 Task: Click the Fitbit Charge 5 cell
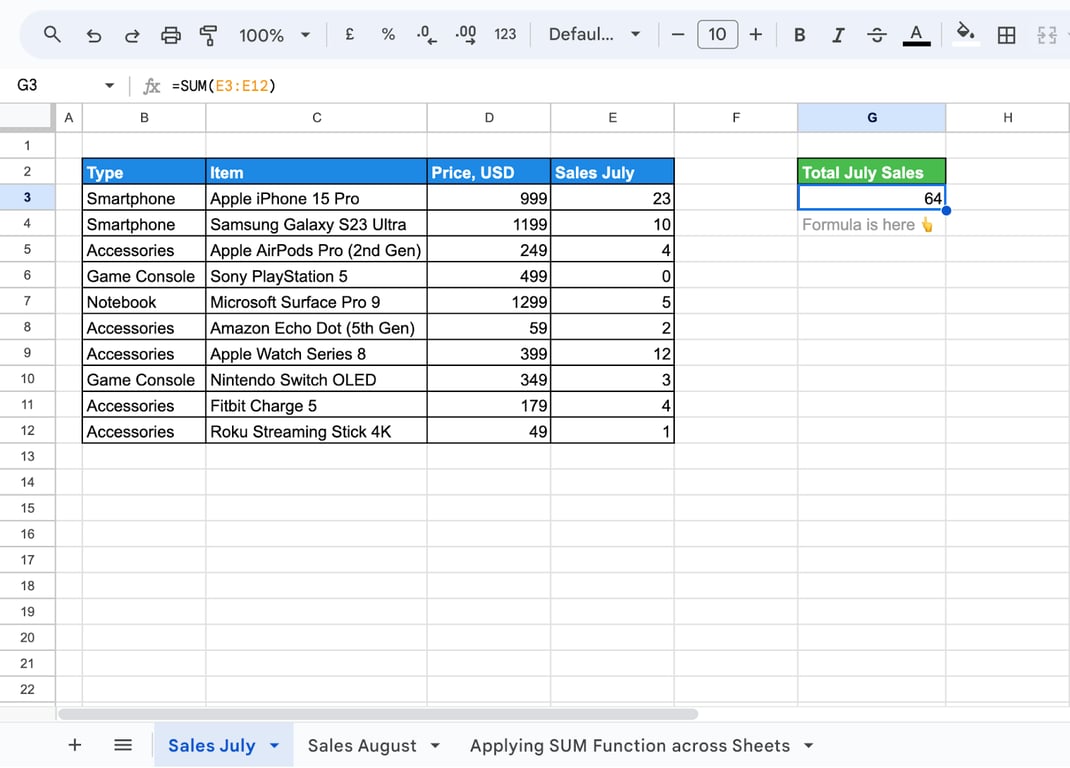tap(317, 406)
